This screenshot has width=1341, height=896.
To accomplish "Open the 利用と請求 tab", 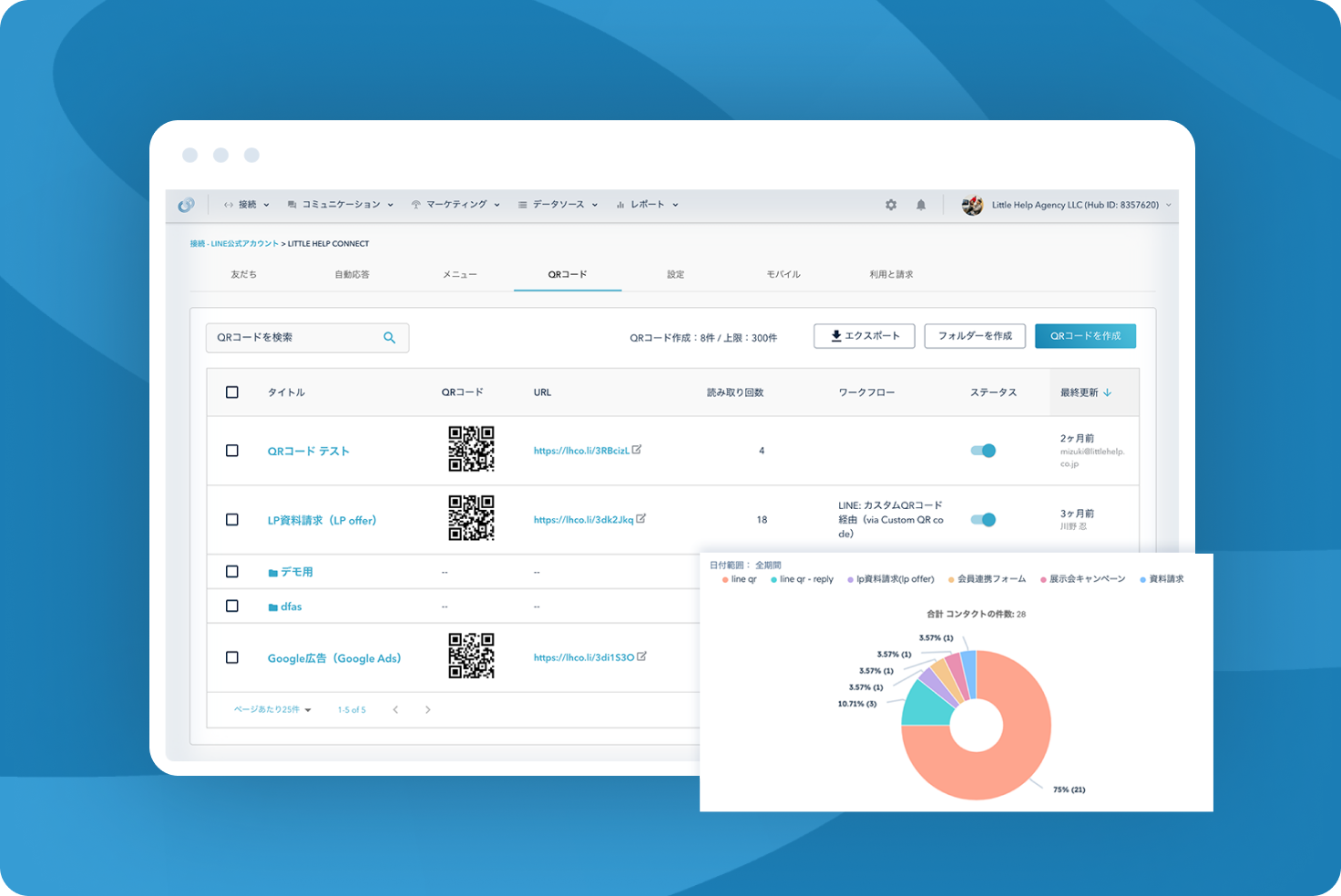I will 891,274.
